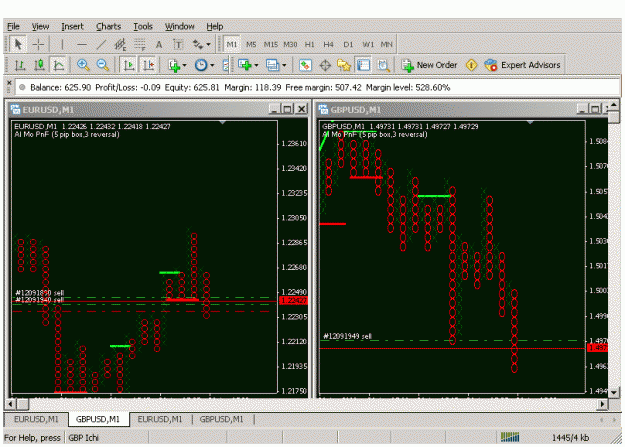Click the vertical scrollbar up arrow

point(614,105)
